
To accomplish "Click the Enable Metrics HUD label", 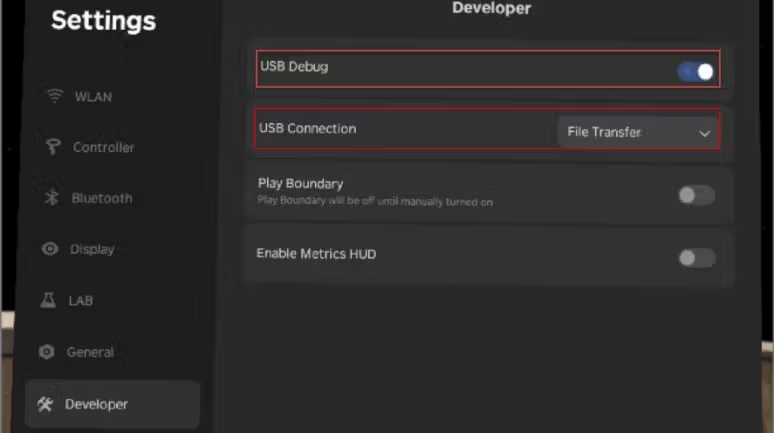I will point(316,254).
